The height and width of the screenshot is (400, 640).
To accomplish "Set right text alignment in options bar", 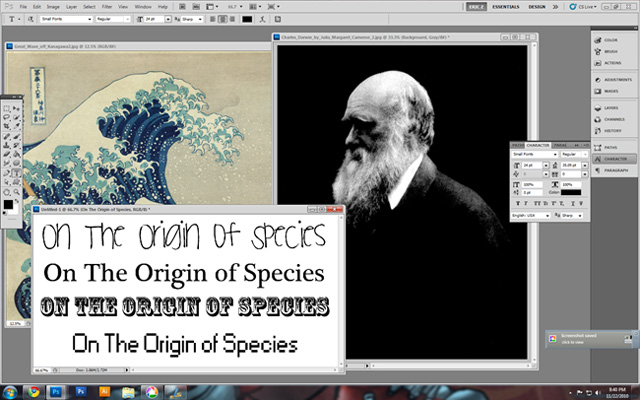I will [232, 19].
